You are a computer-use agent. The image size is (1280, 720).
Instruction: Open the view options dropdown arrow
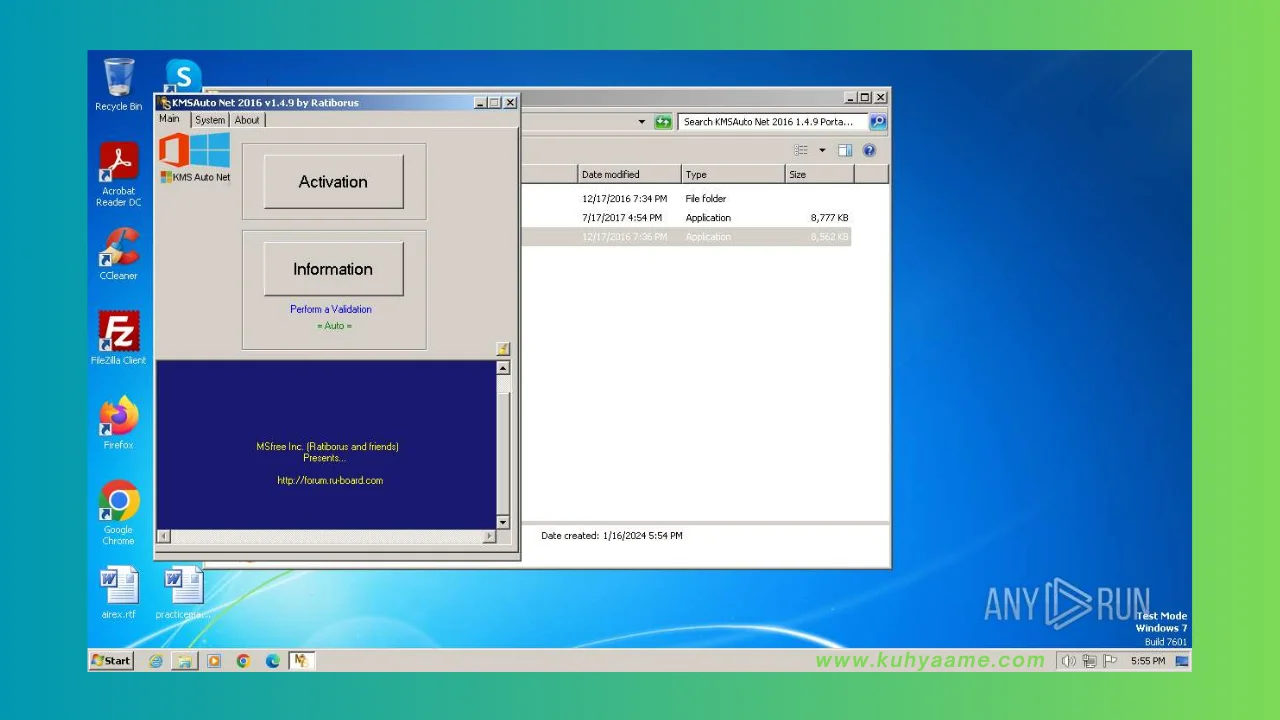click(823, 150)
